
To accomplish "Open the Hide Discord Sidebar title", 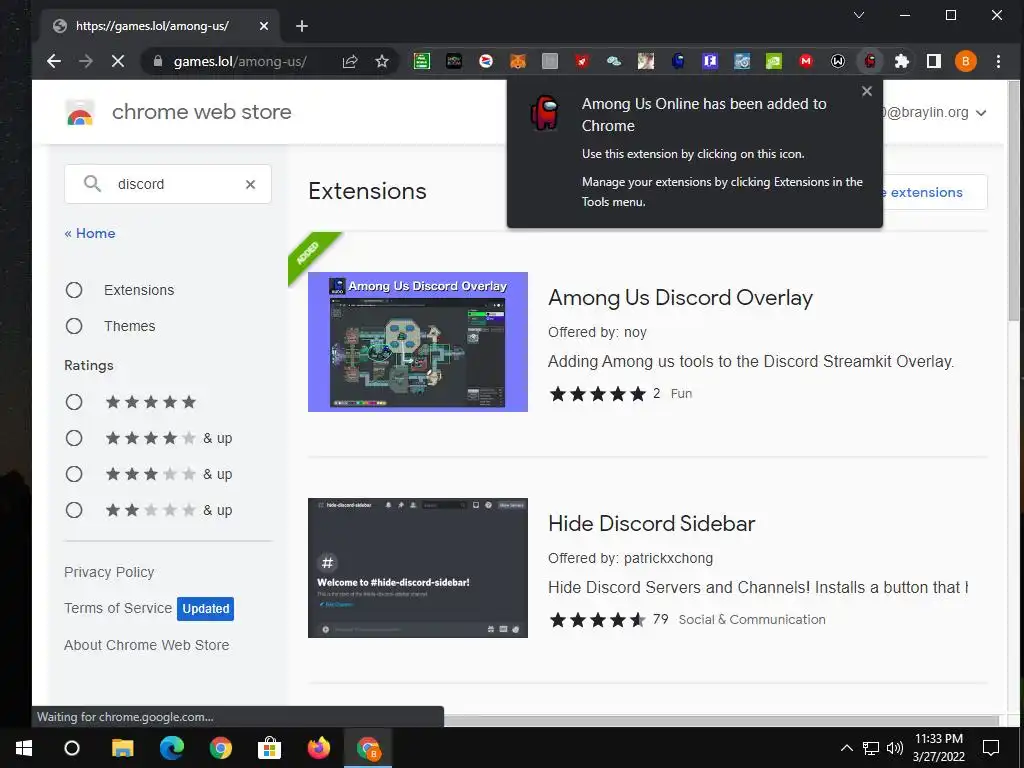I will (652, 524).
